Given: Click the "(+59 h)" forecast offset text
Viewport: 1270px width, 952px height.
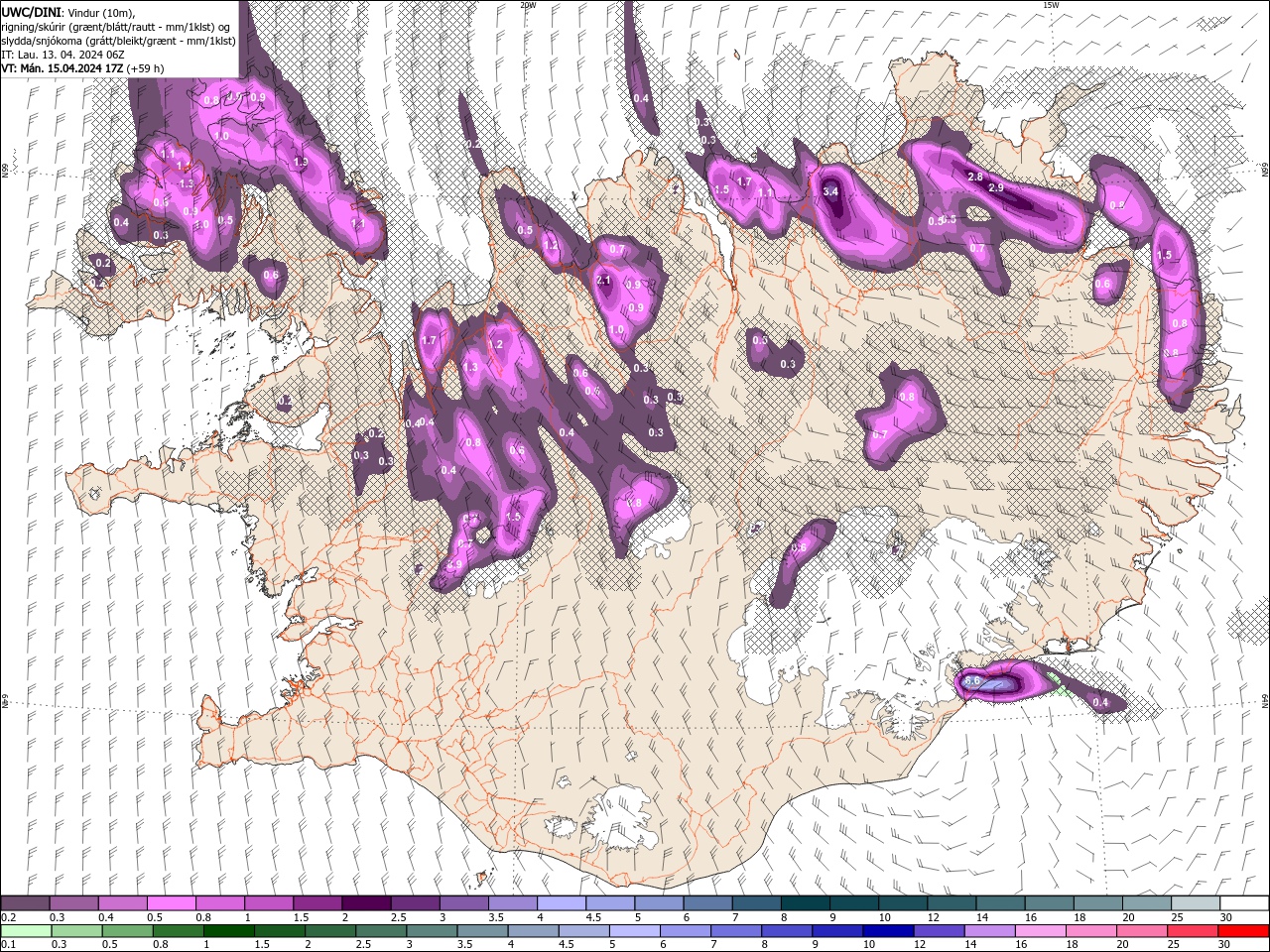Looking at the screenshot, I should coord(146,68).
